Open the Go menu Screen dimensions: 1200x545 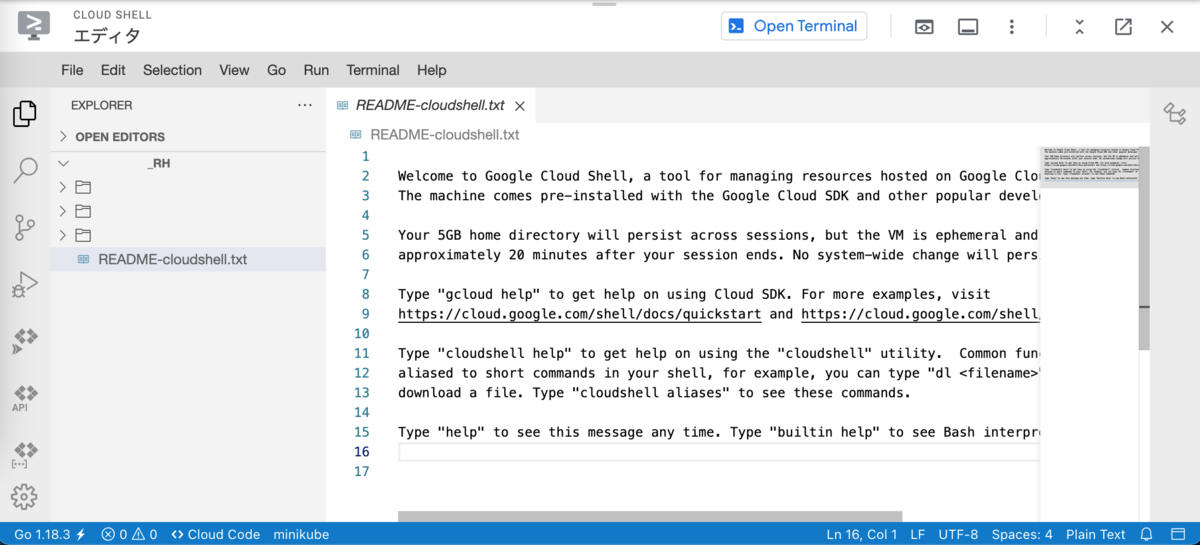[277, 70]
